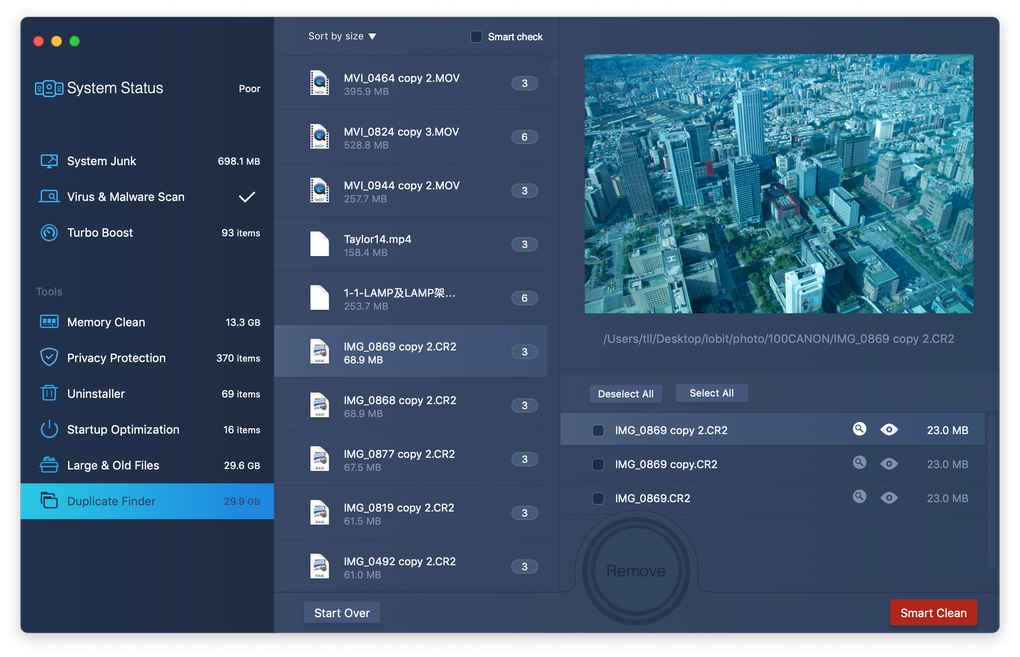
Task: Open Privacy Protection tool
Action: [147, 358]
